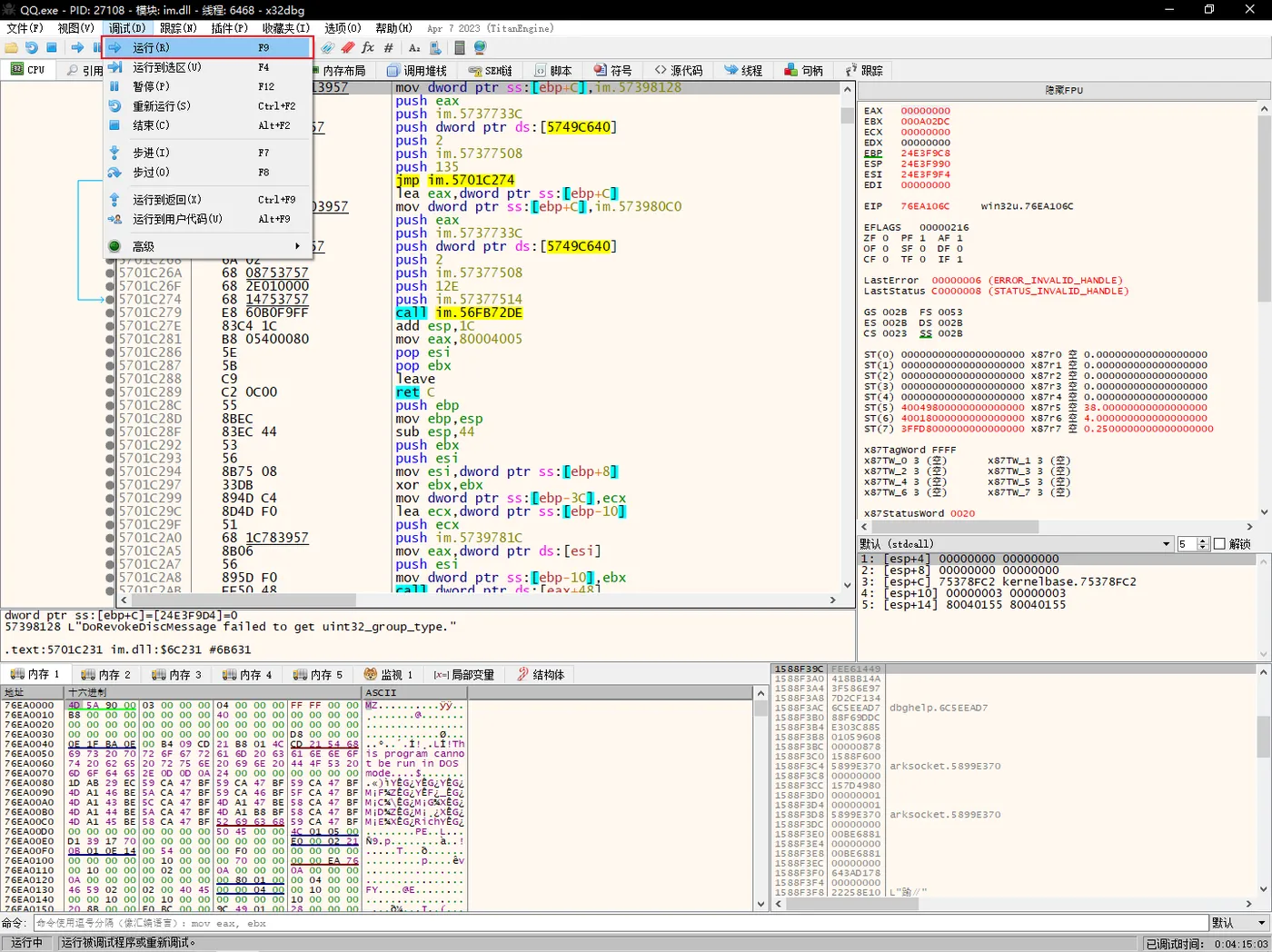Image resolution: width=1272 pixels, height=952 pixels.
Task: Click the stop debugging square icon
Action: 52,48
